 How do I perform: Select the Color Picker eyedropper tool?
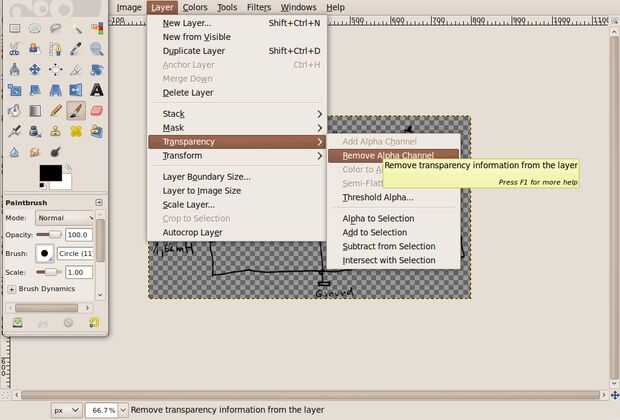click(x=76, y=49)
